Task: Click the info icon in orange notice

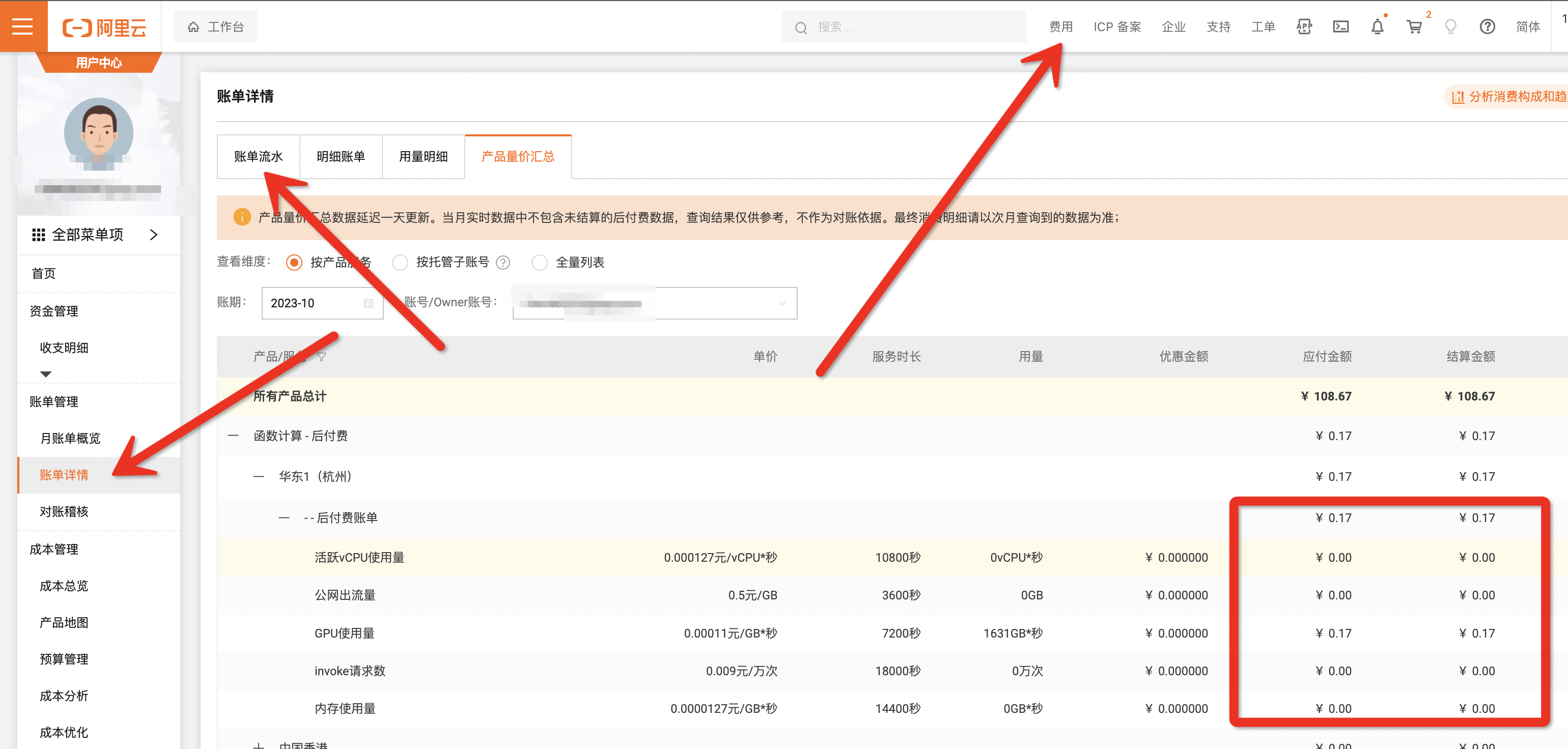Action: click(242, 217)
